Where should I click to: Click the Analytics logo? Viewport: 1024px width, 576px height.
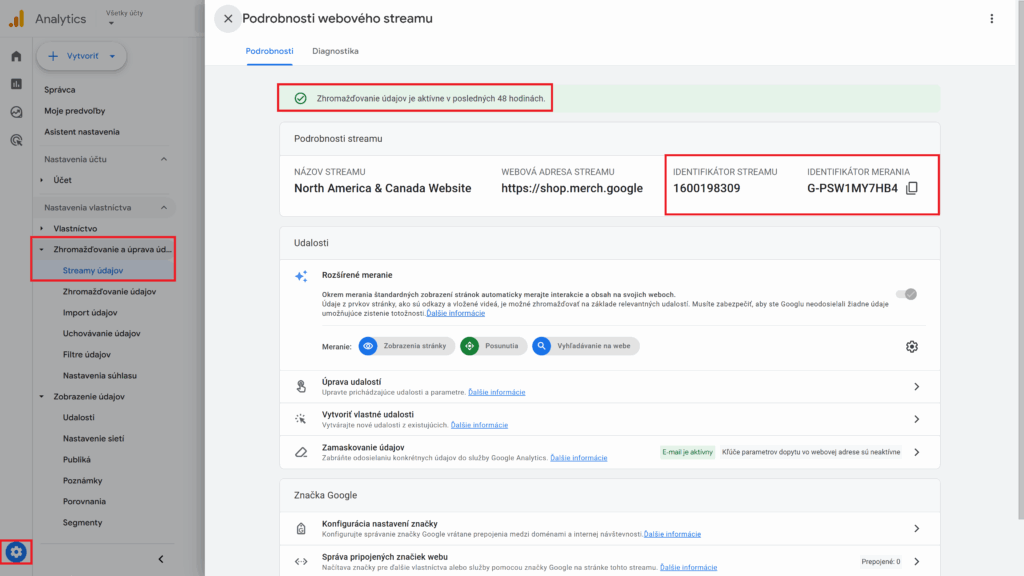point(17,19)
